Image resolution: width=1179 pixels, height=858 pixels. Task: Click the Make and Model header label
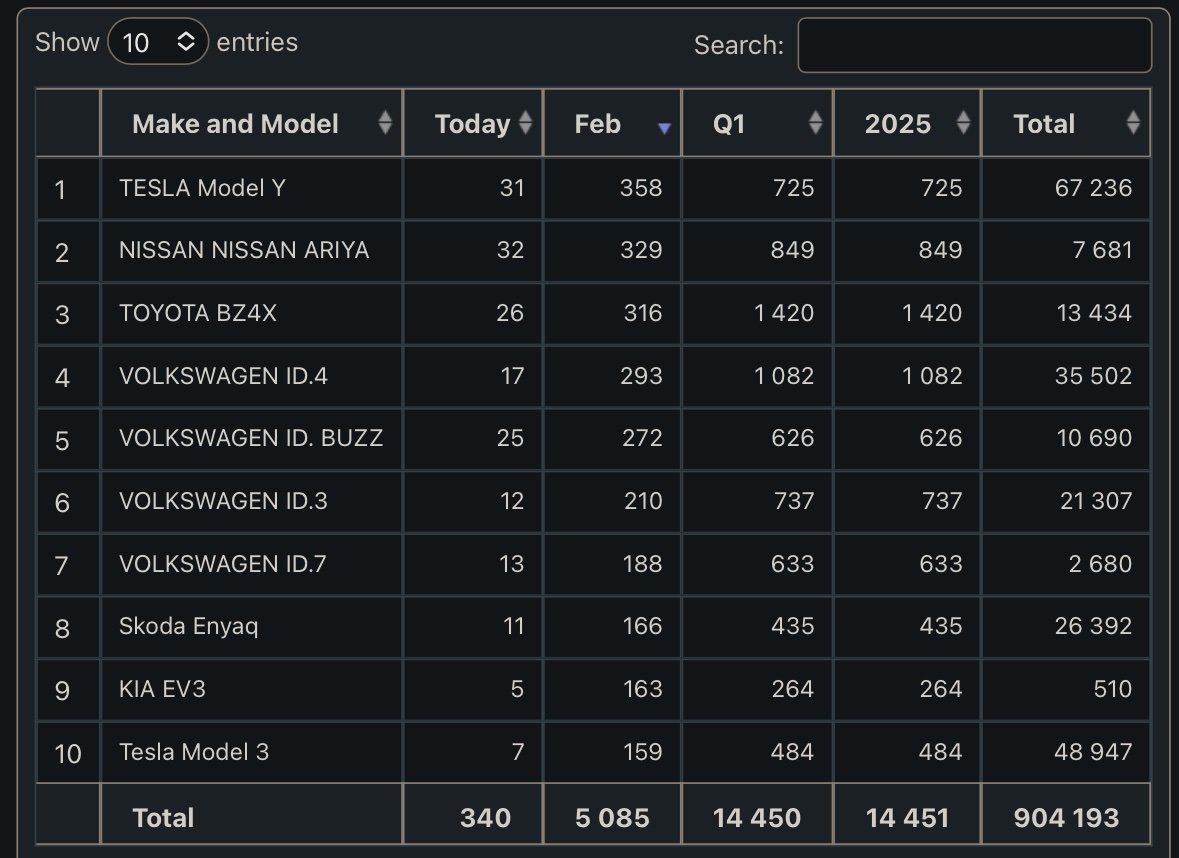235,124
